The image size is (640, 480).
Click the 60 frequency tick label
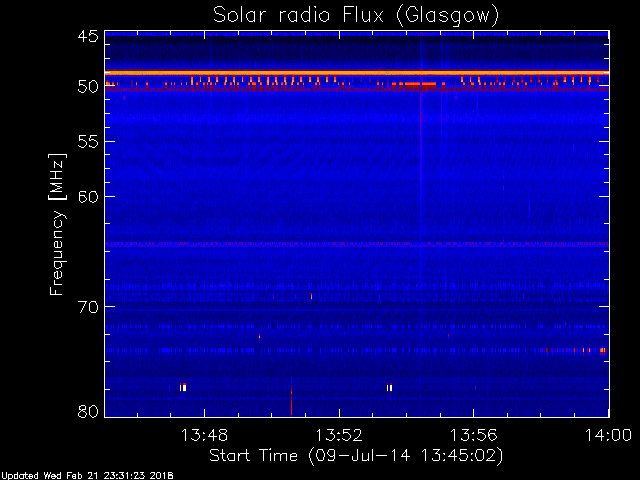pyautogui.click(x=88, y=197)
